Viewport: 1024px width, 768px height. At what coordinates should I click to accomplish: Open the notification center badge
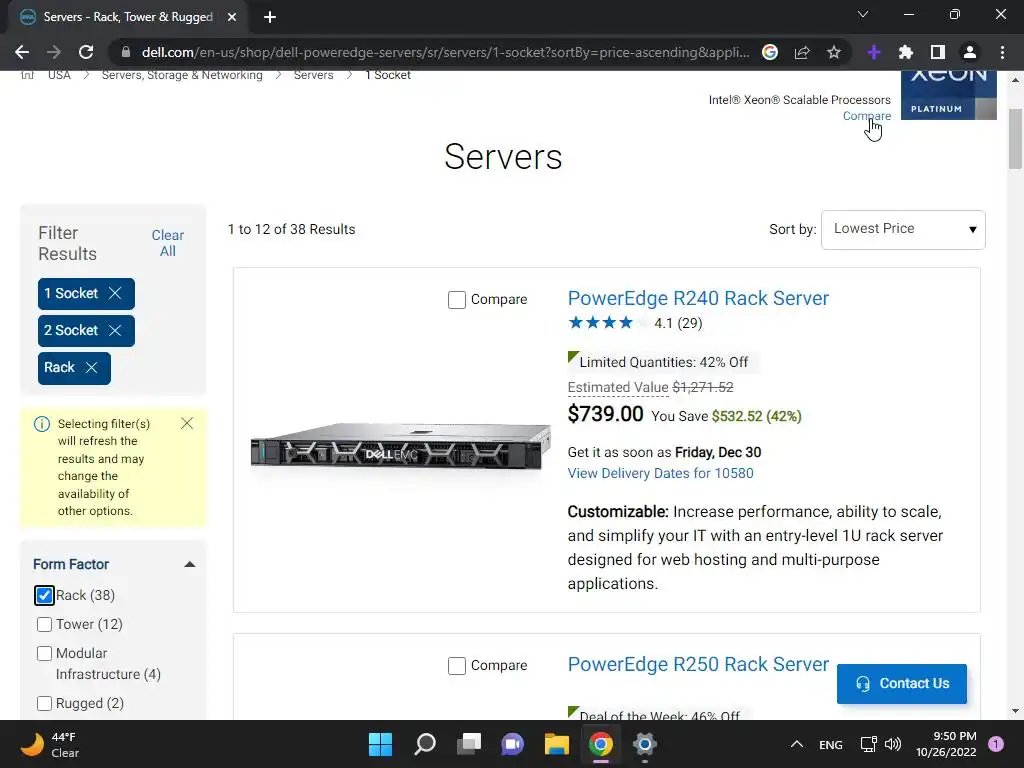[x=996, y=744]
